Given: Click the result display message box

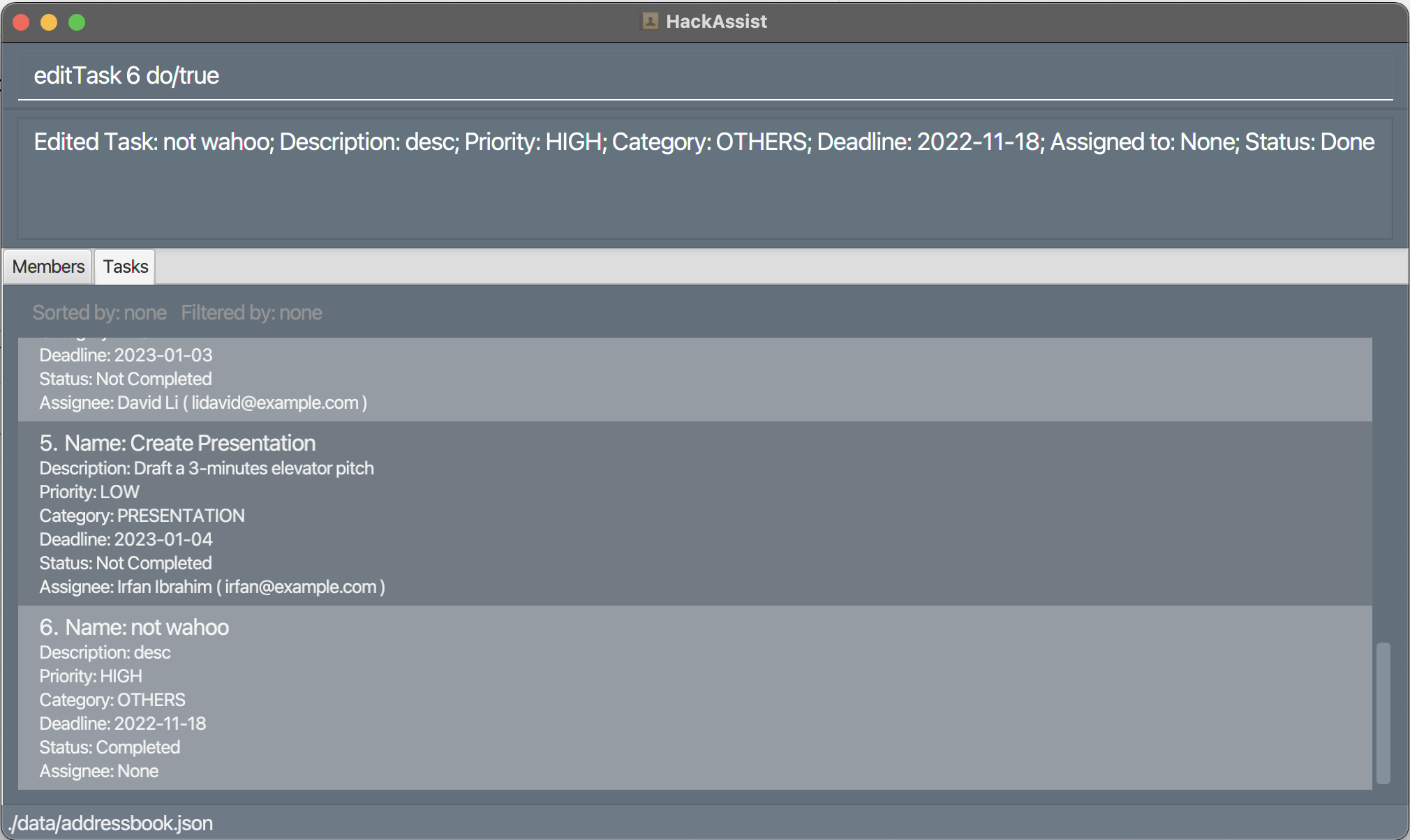Looking at the screenshot, I should [705, 179].
